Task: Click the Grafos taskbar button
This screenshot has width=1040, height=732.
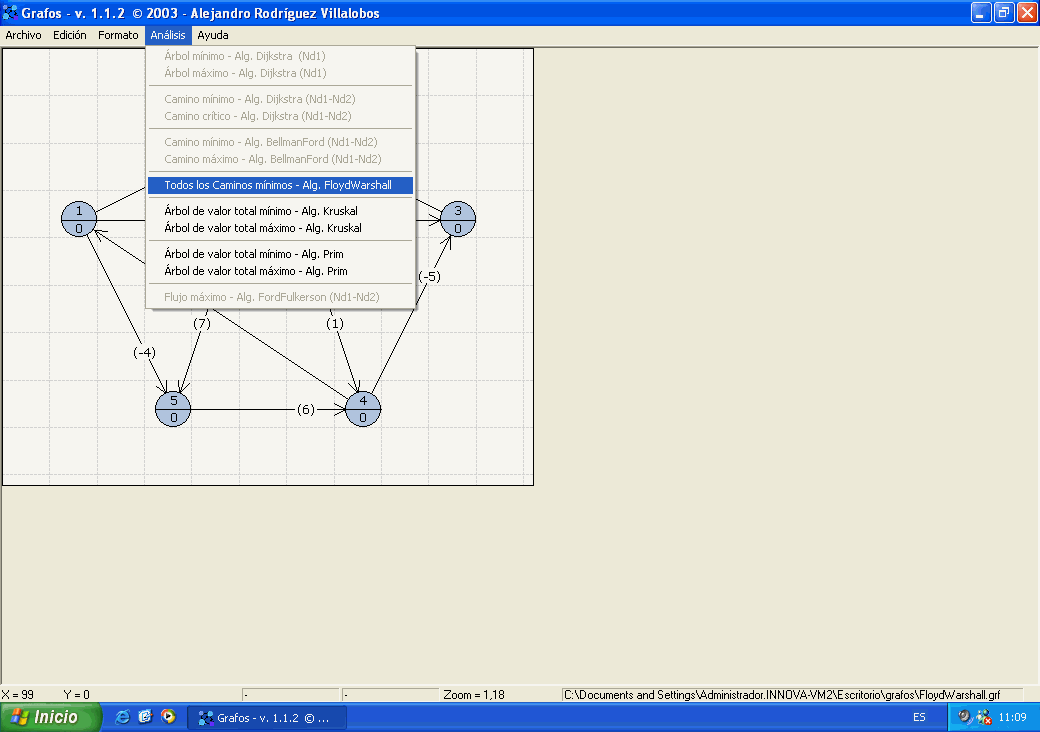Action: [x=267, y=717]
